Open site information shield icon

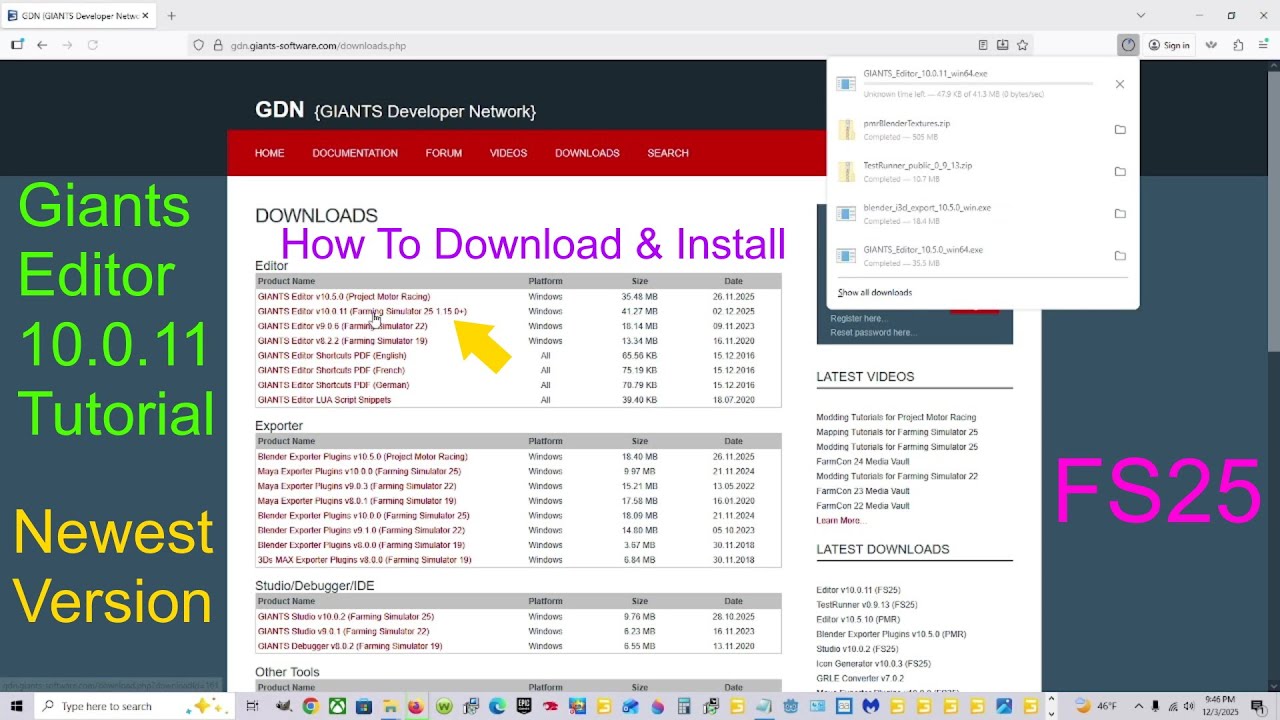[x=199, y=45]
